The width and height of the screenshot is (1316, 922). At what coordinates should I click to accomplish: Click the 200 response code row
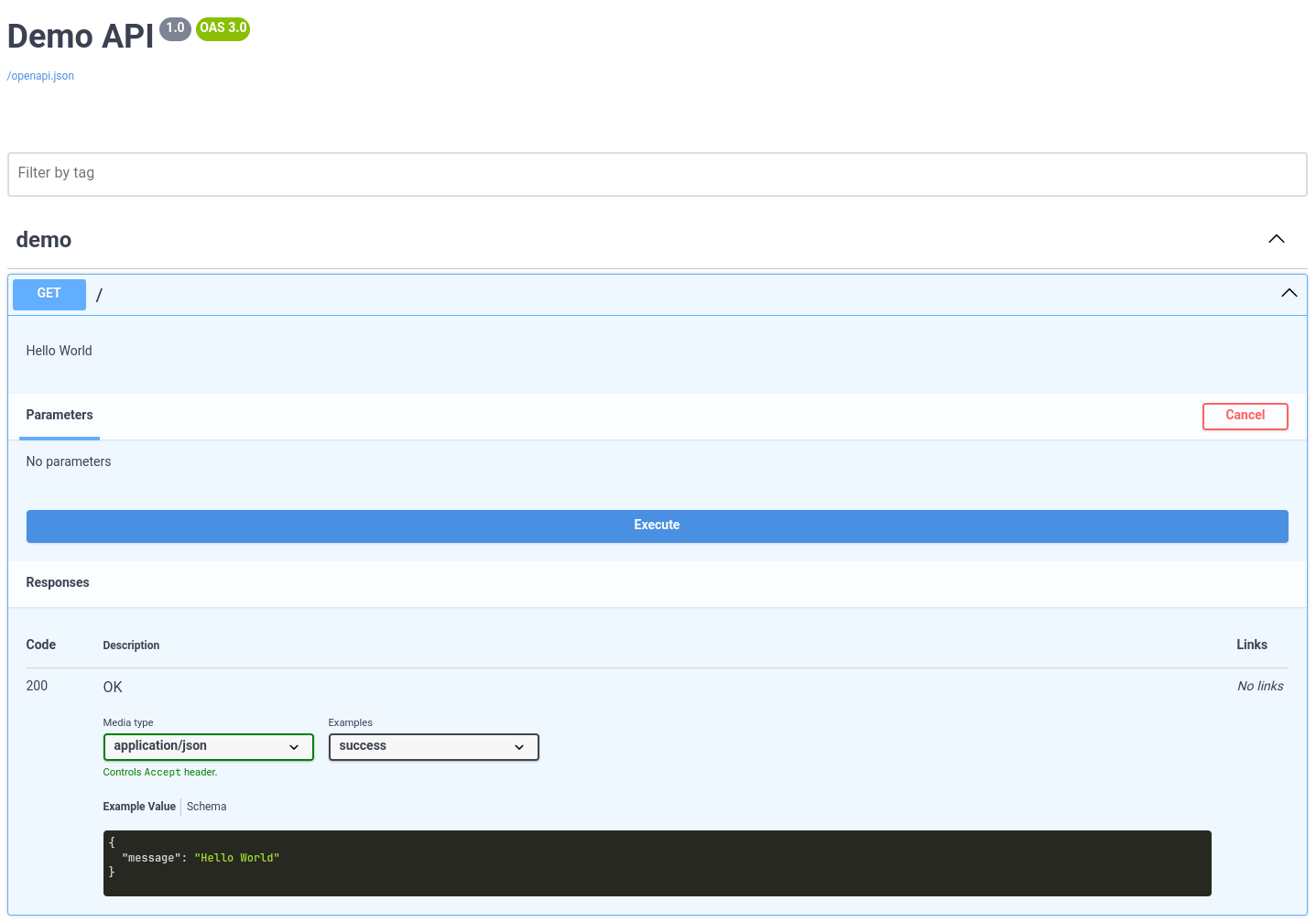(x=37, y=686)
